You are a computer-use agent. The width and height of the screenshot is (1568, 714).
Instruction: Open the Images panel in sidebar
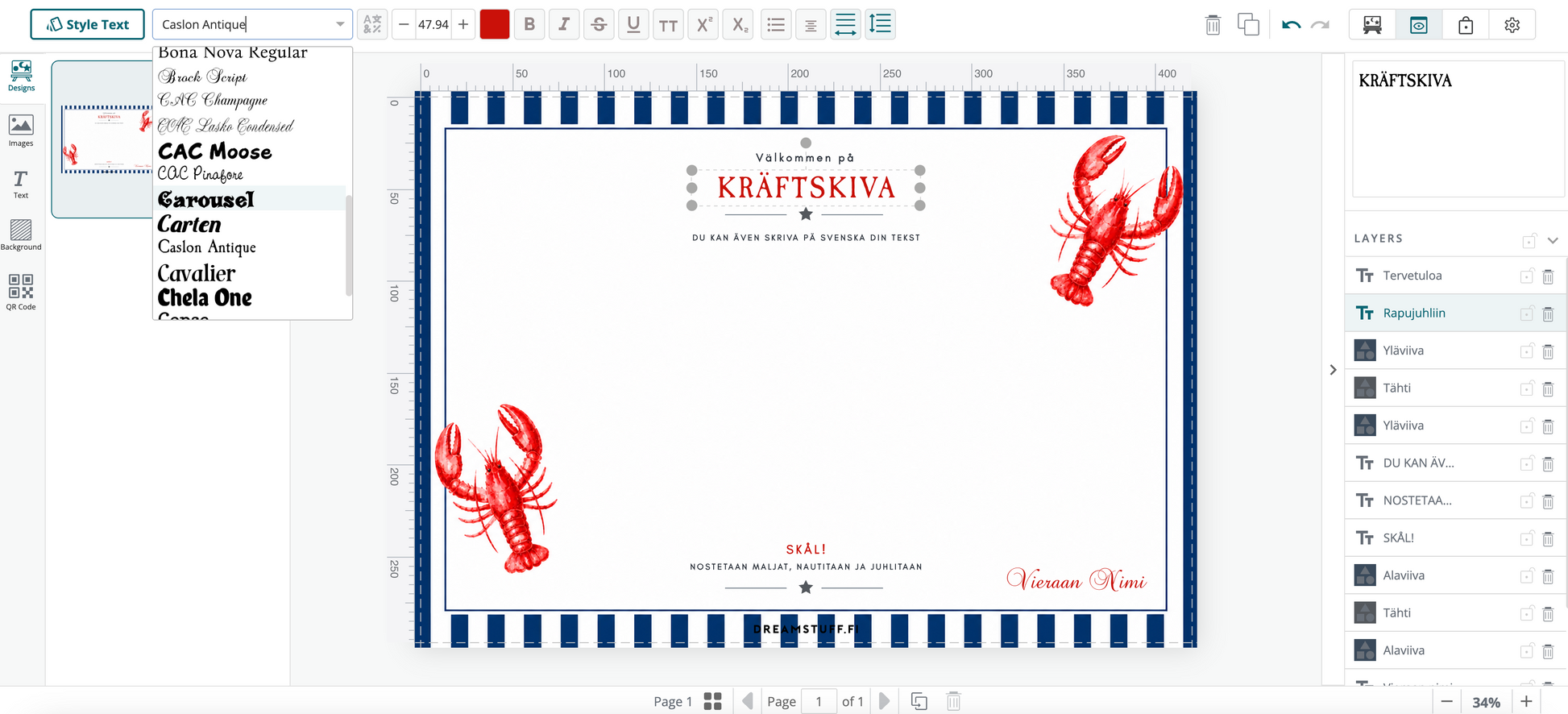click(x=21, y=131)
